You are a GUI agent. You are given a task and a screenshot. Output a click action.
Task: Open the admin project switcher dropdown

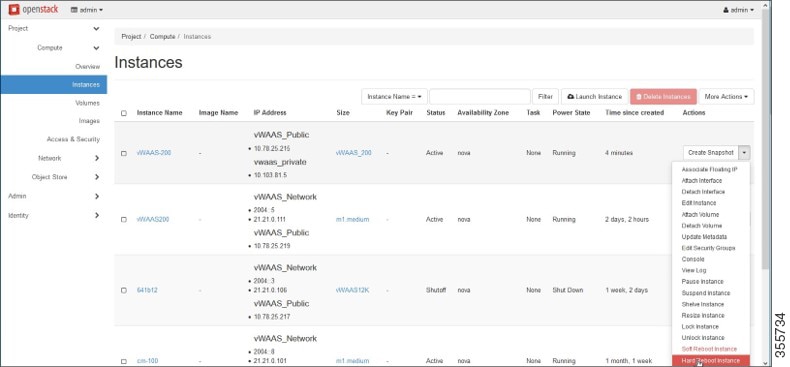(x=87, y=10)
